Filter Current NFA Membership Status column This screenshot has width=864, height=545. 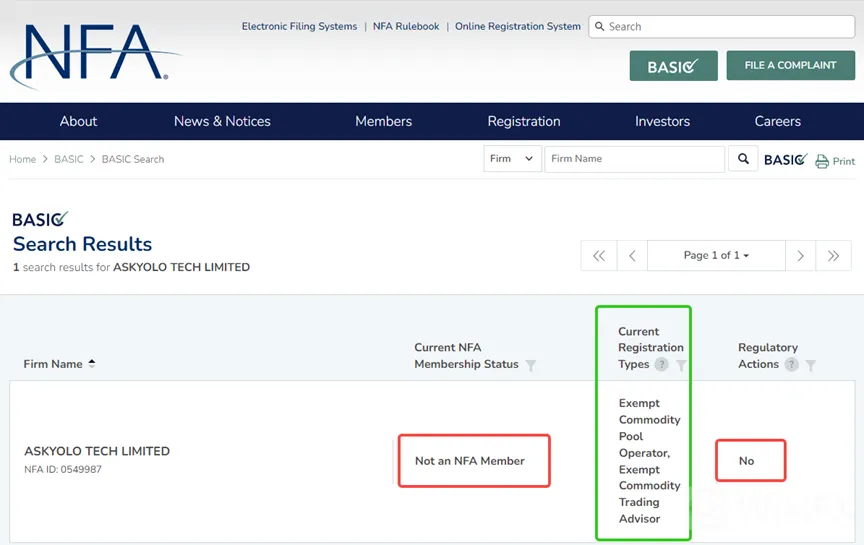530,365
